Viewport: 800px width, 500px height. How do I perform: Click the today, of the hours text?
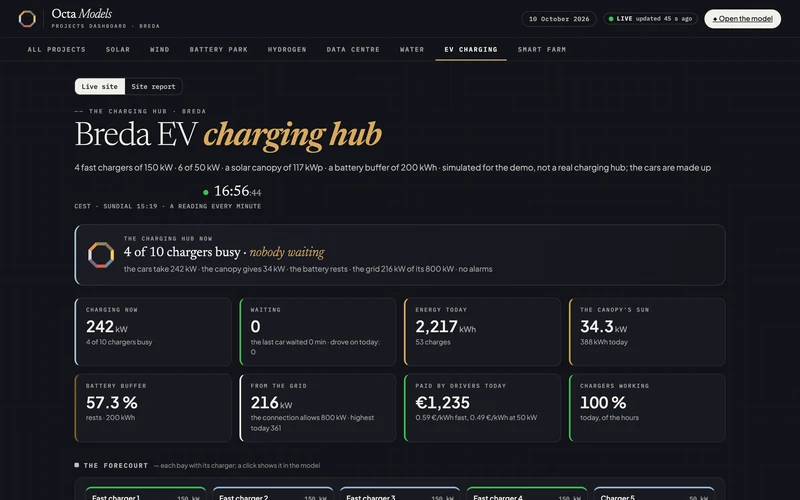609,417
